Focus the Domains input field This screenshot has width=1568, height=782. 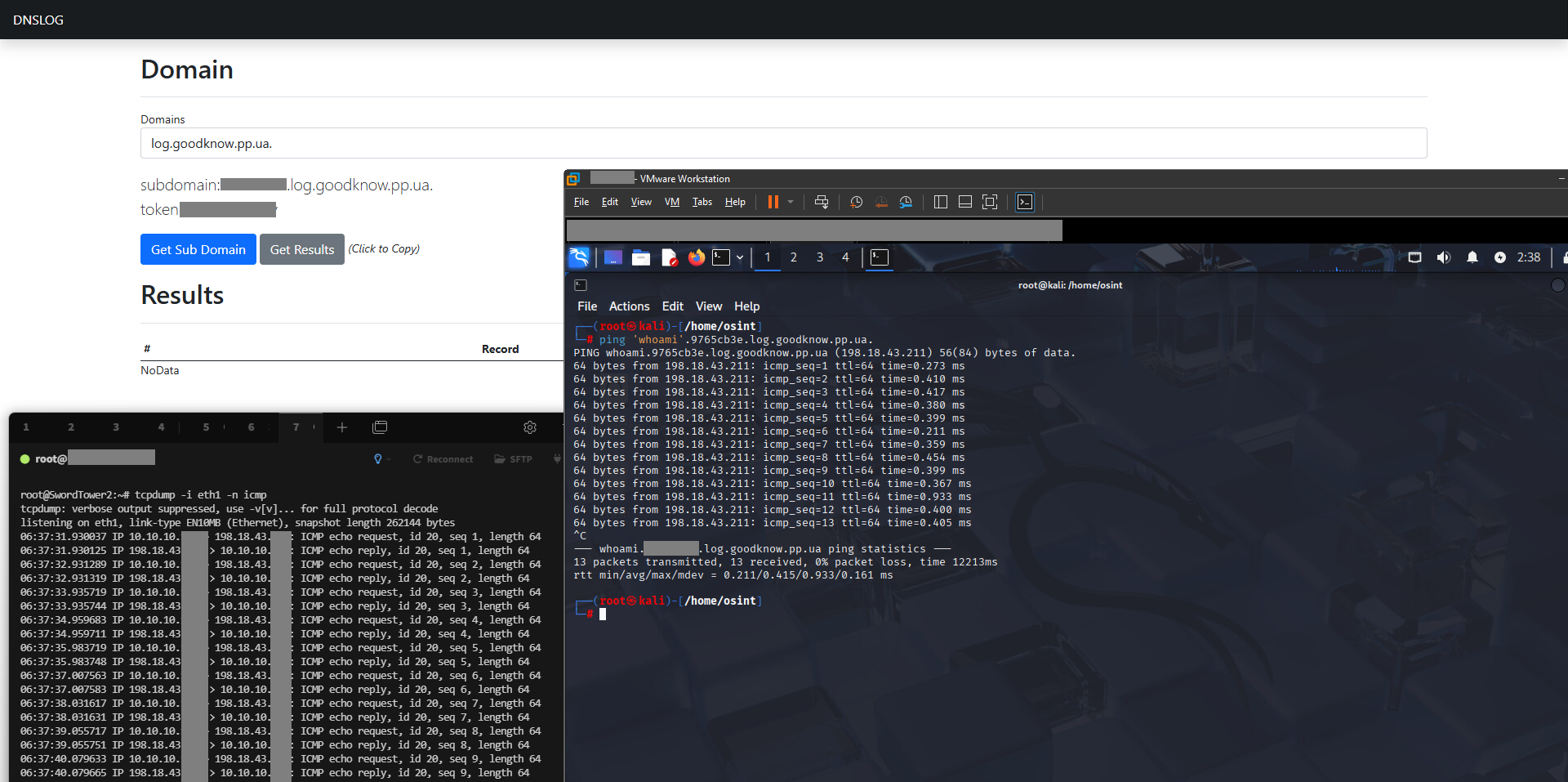784,143
